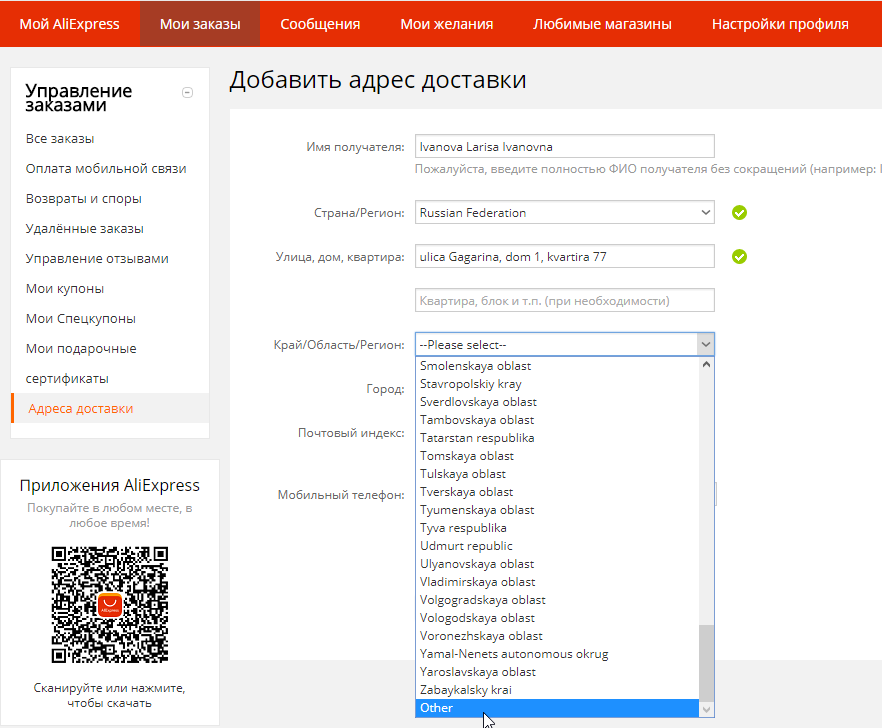Screen dimensions: 882x728
Task: Open Управление отзывами link
Action: (x=97, y=259)
